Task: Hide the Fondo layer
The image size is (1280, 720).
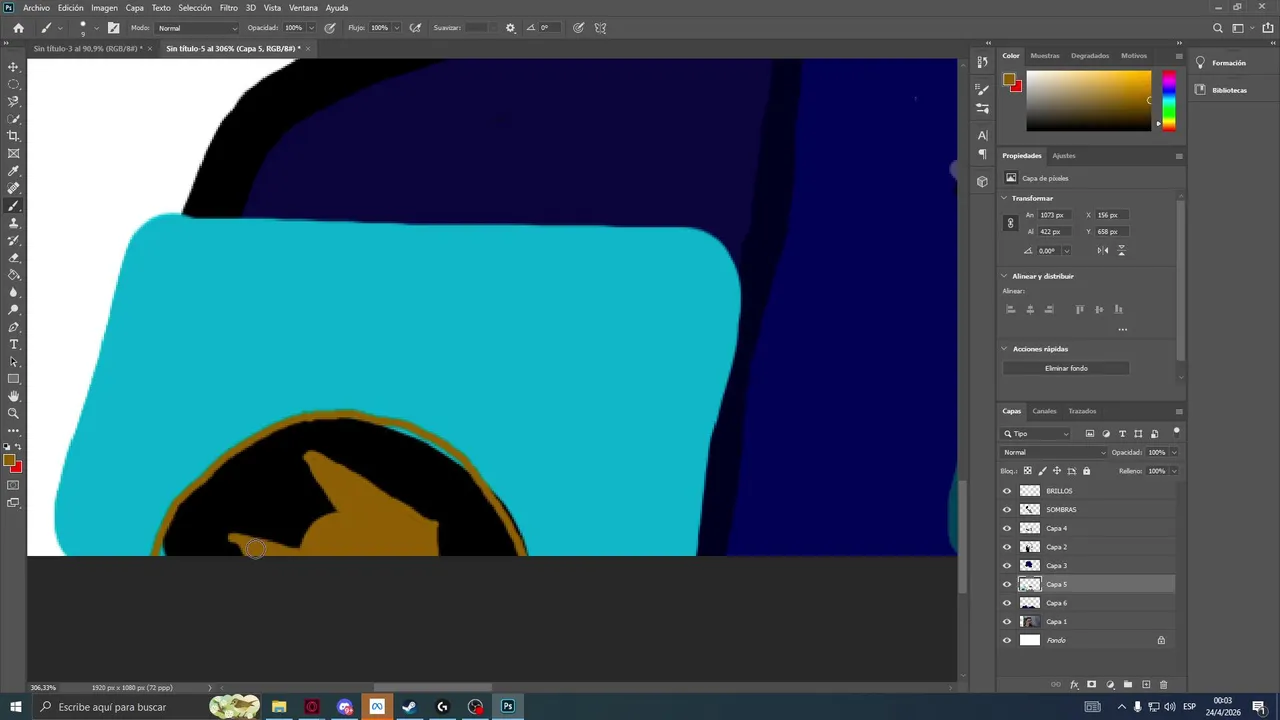Action: pos(1007,640)
